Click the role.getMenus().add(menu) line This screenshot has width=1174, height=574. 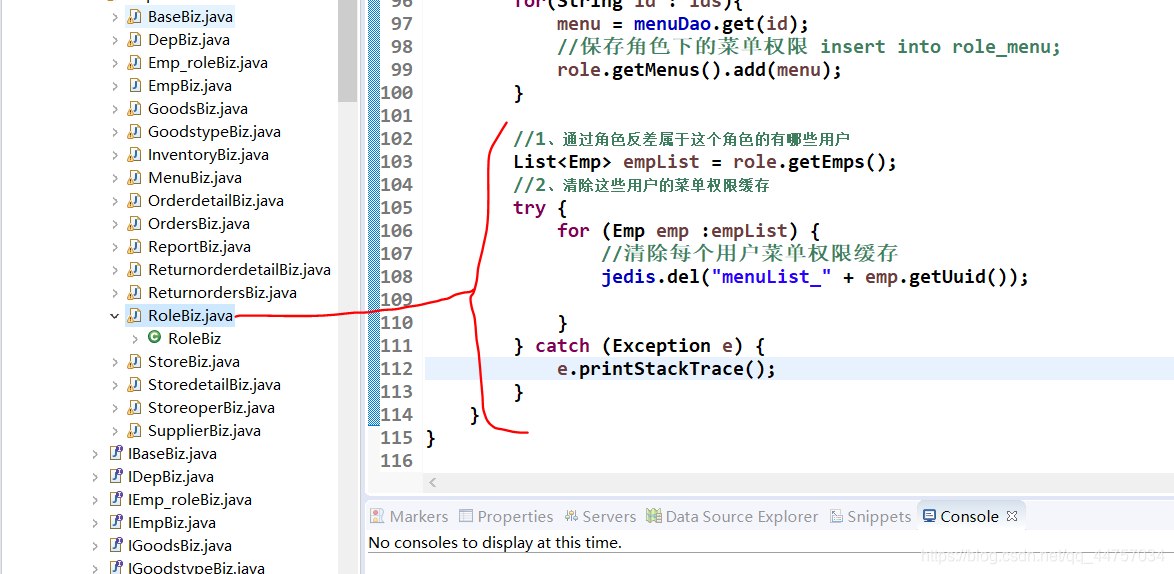coord(699,70)
